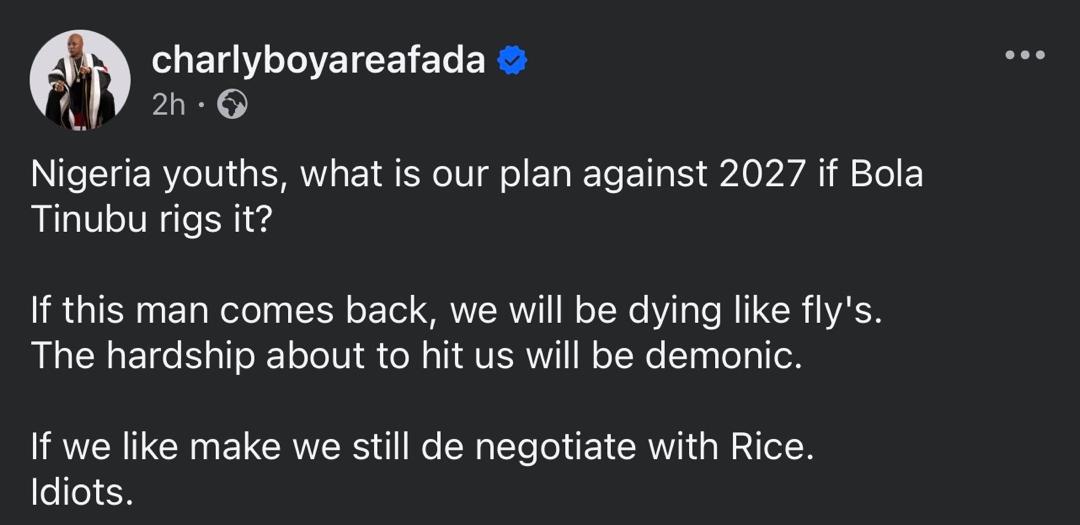Open the three-dot post options menu
Image resolution: width=1080 pixels, height=525 pixels.
point(1025,55)
